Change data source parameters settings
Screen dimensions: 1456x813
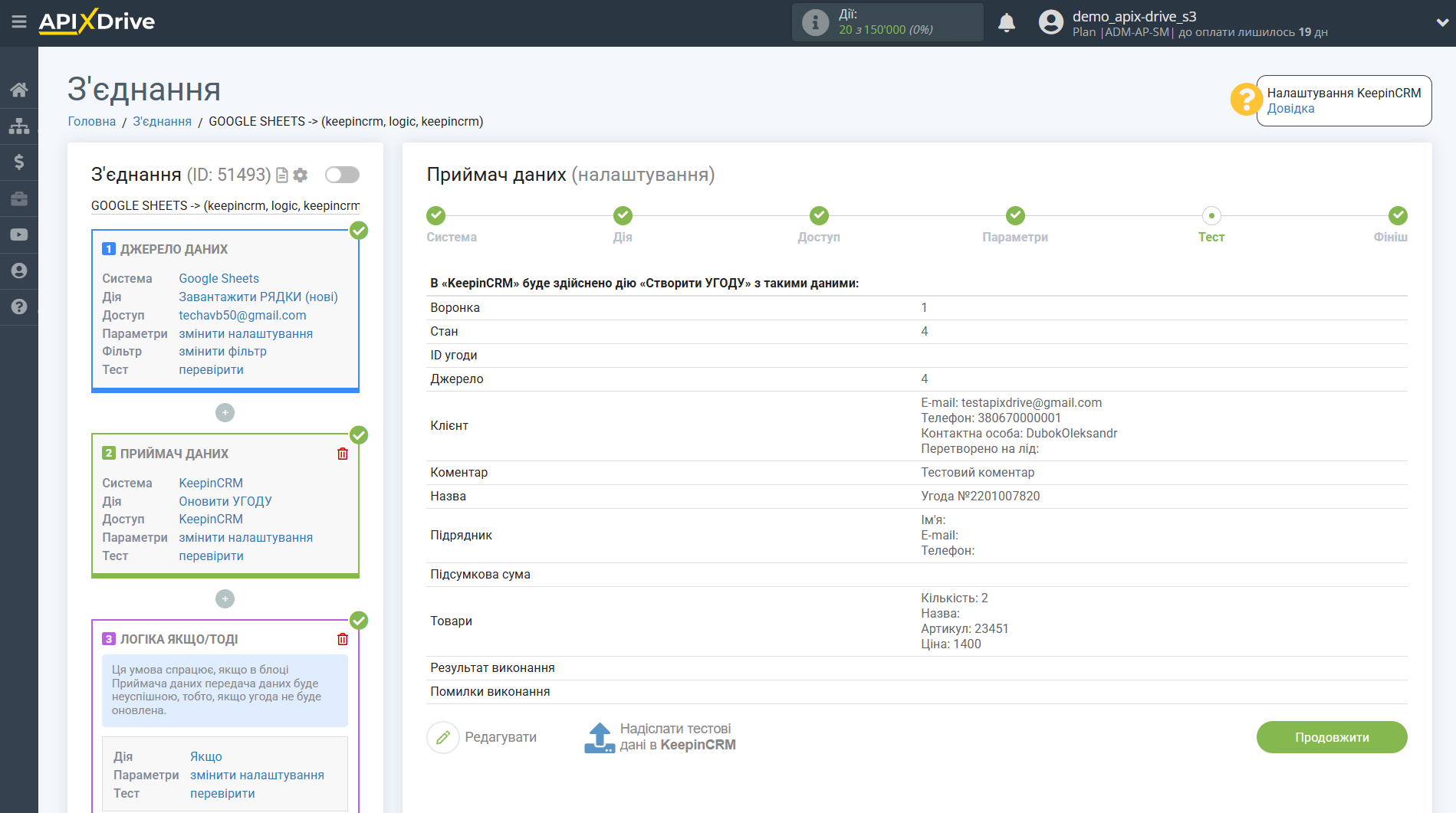(245, 333)
